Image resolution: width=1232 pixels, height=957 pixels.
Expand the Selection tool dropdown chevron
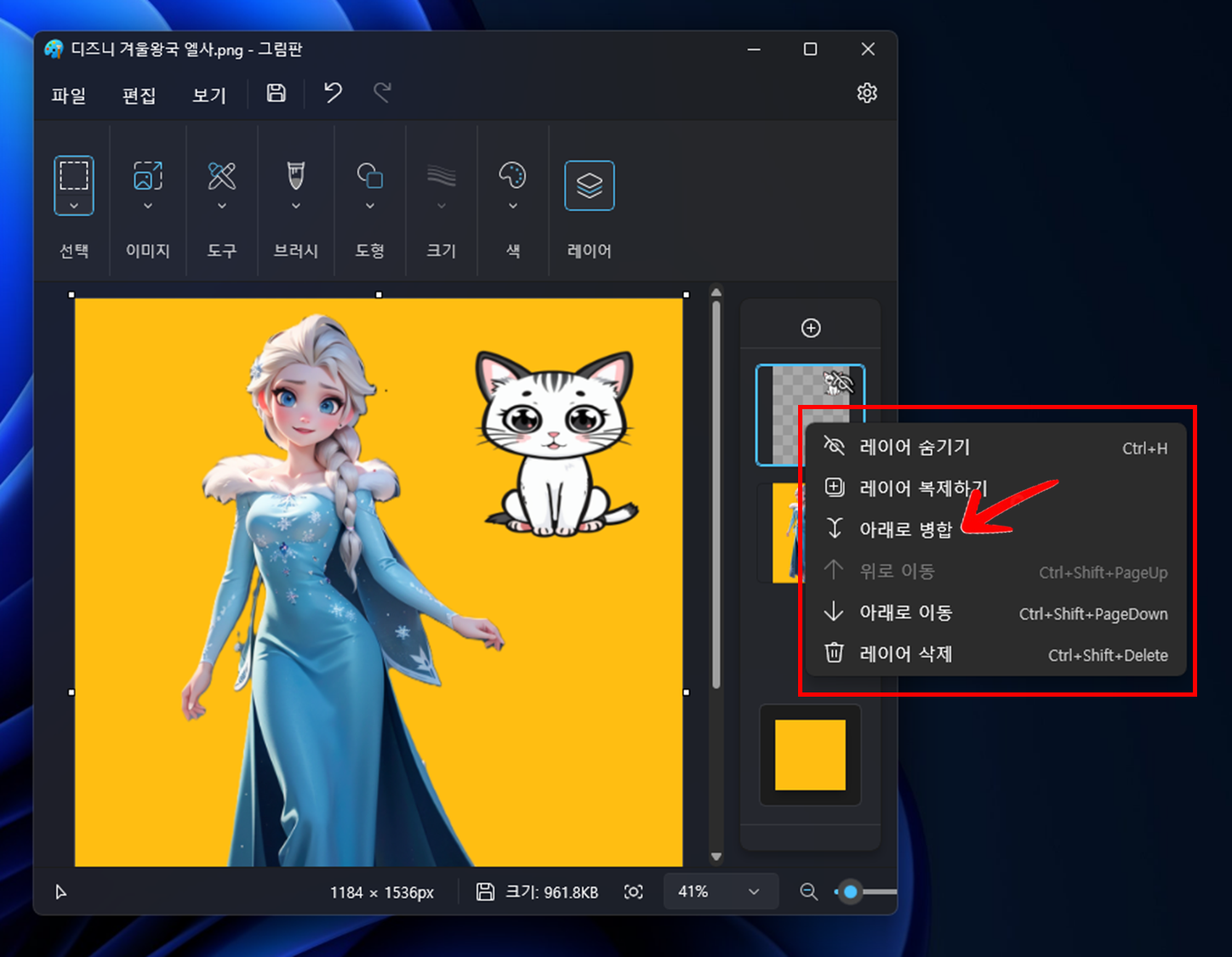point(74,206)
